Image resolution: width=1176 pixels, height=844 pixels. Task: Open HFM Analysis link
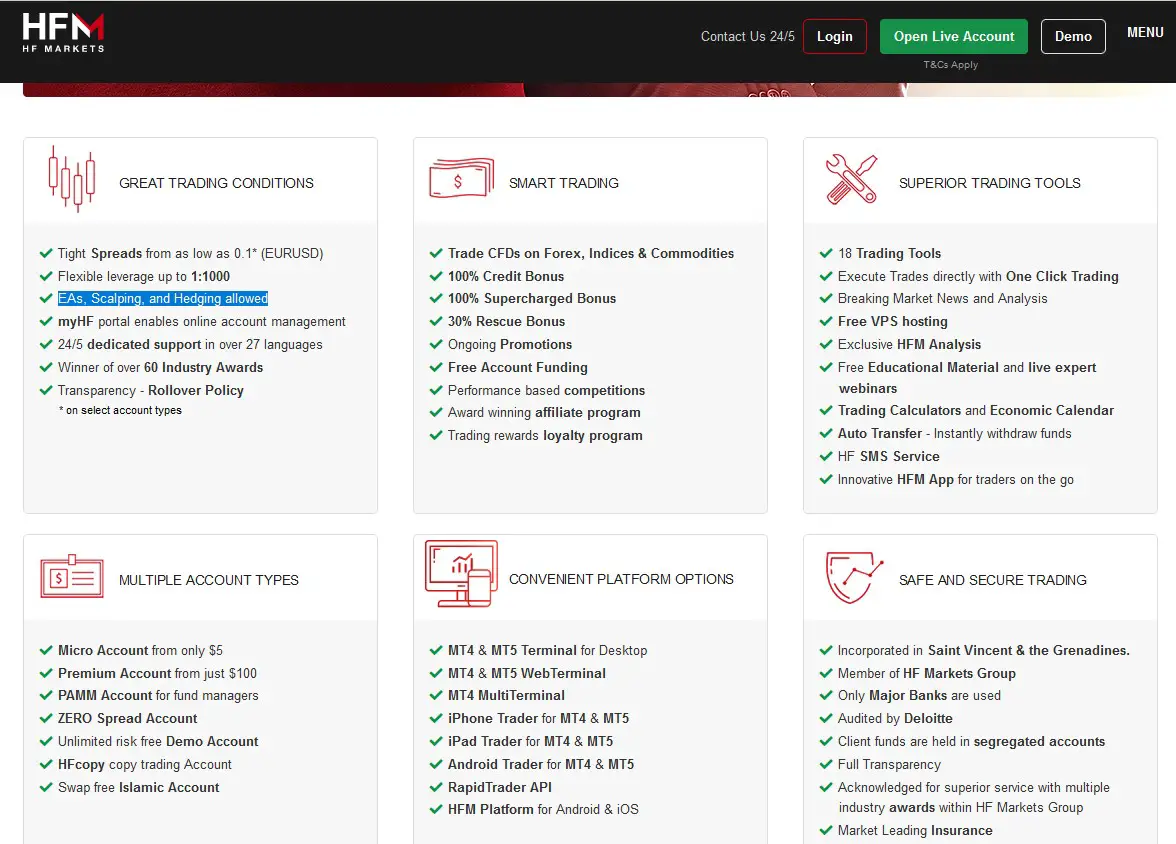click(x=939, y=344)
